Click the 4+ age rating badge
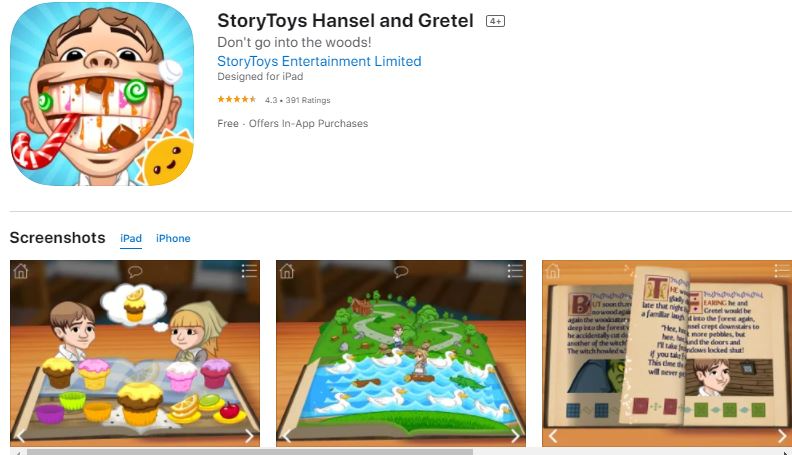 [x=496, y=21]
